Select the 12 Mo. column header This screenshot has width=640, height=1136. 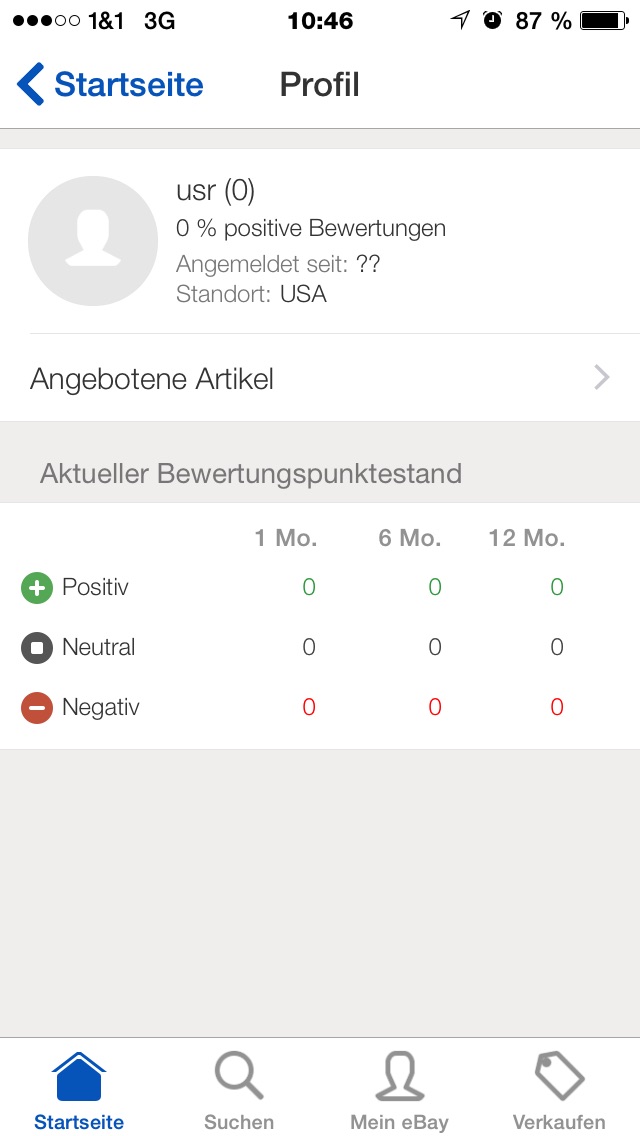pyautogui.click(x=526, y=538)
